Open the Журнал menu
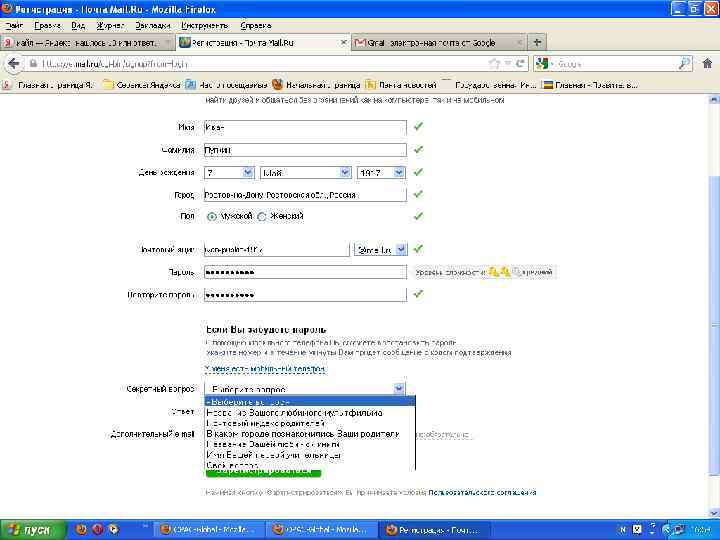Image resolution: width=720 pixels, height=540 pixels. pos(110,26)
